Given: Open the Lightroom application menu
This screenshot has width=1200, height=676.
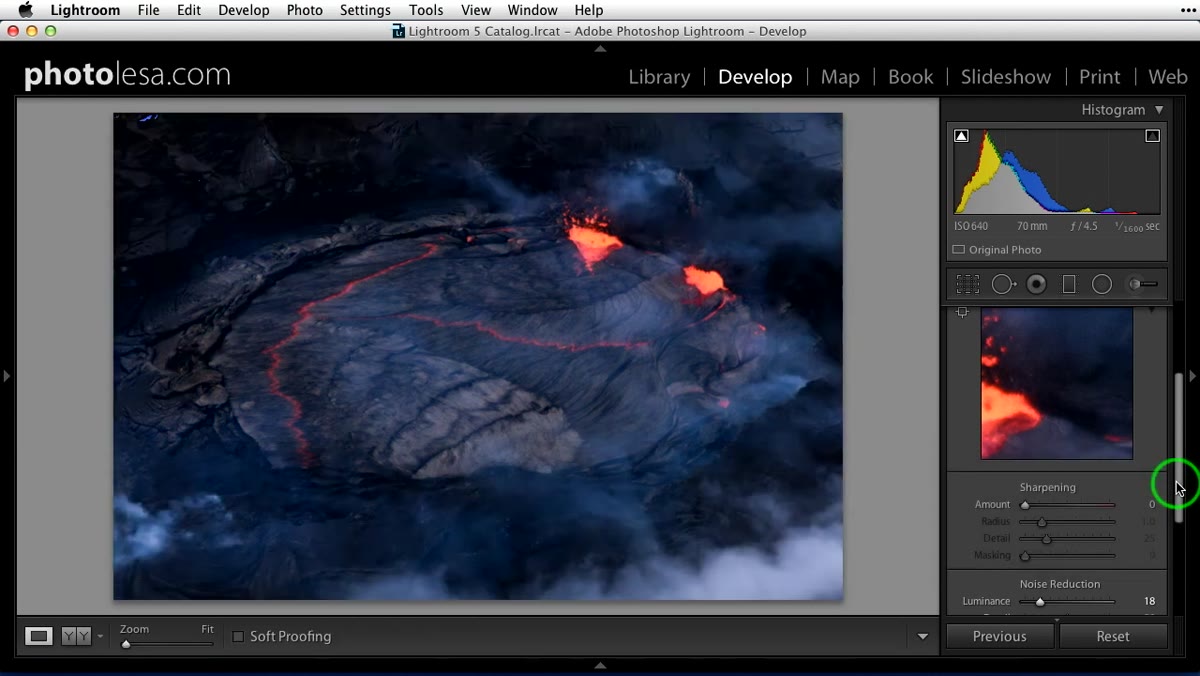Looking at the screenshot, I should (85, 10).
